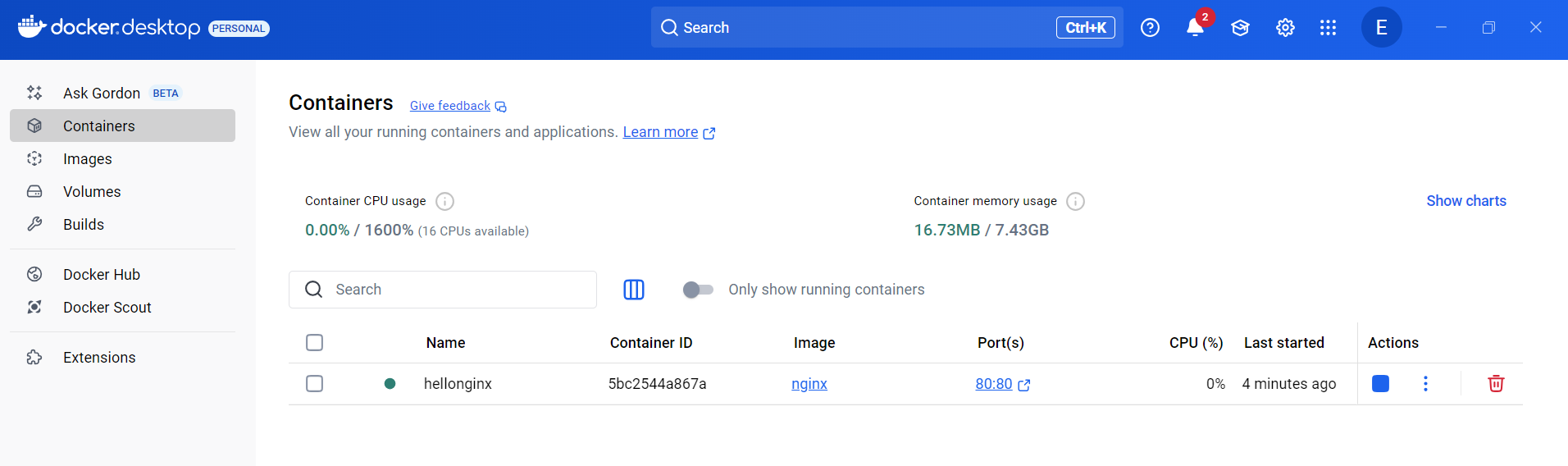Click the magnifier icon in container search
1568x466 pixels.
313,290
